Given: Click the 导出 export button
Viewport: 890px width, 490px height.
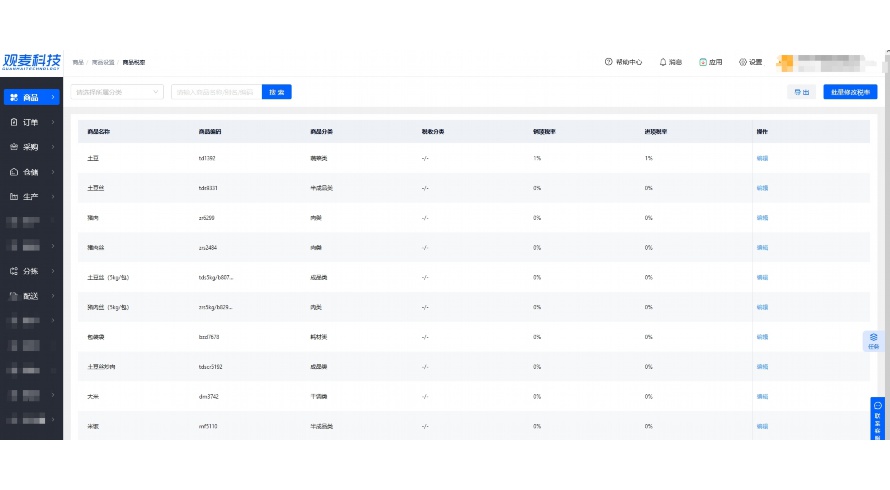Looking at the screenshot, I should 800,92.
